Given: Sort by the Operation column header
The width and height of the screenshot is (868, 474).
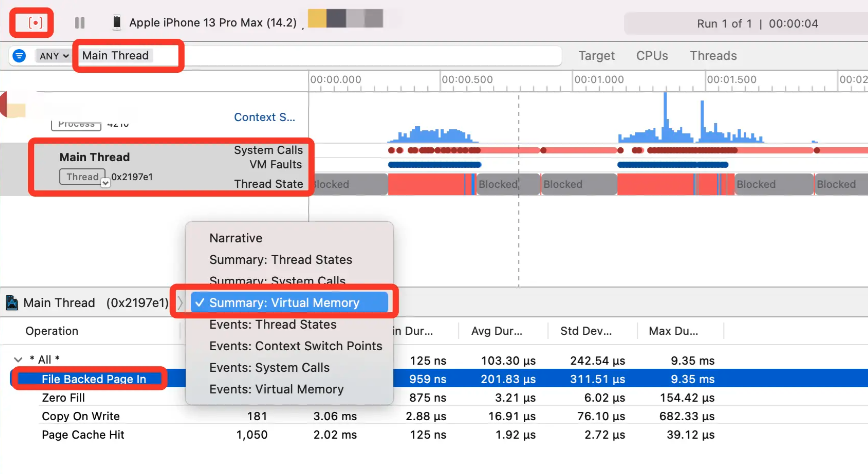Looking at the screenshot, I should (x=52, y=331).
